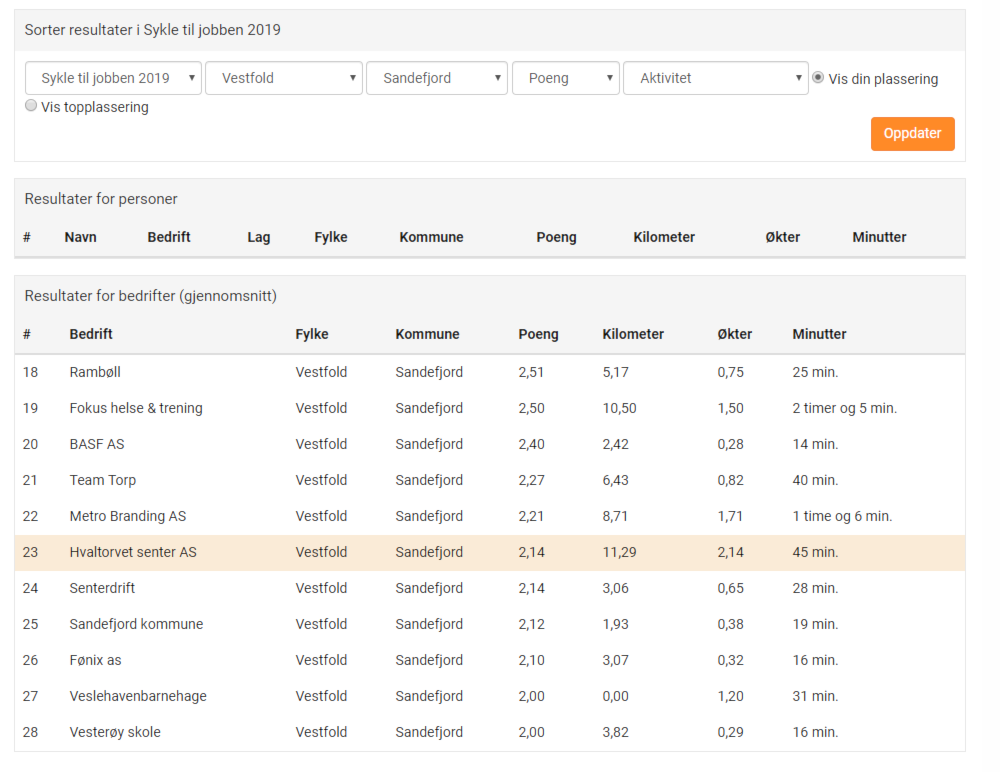Click the Metro Branding AS name
This screenshot has height=772, width=1000.
[128, 516]
